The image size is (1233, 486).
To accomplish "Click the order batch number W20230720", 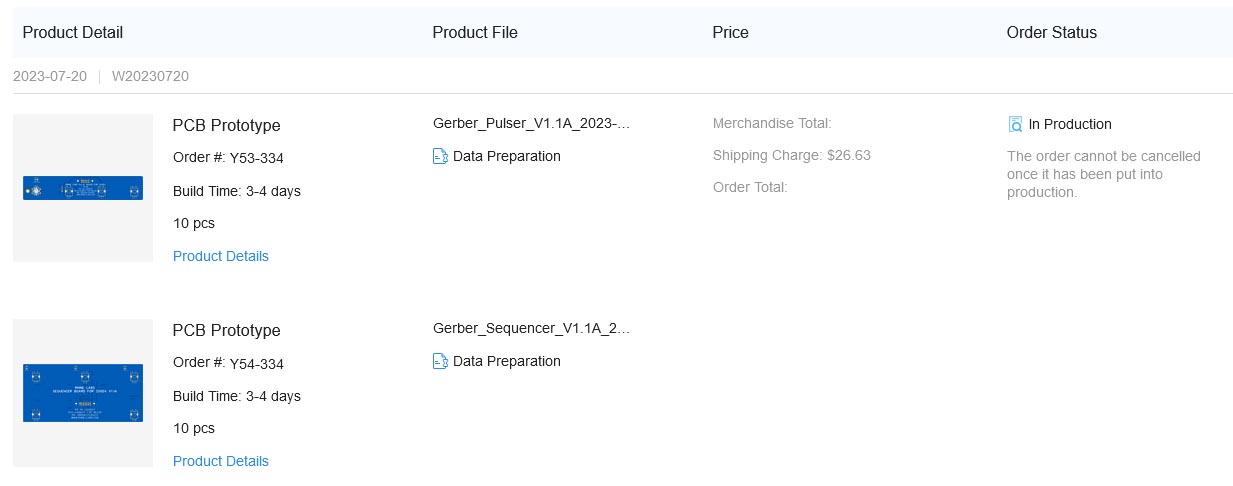I will point(150,76).
